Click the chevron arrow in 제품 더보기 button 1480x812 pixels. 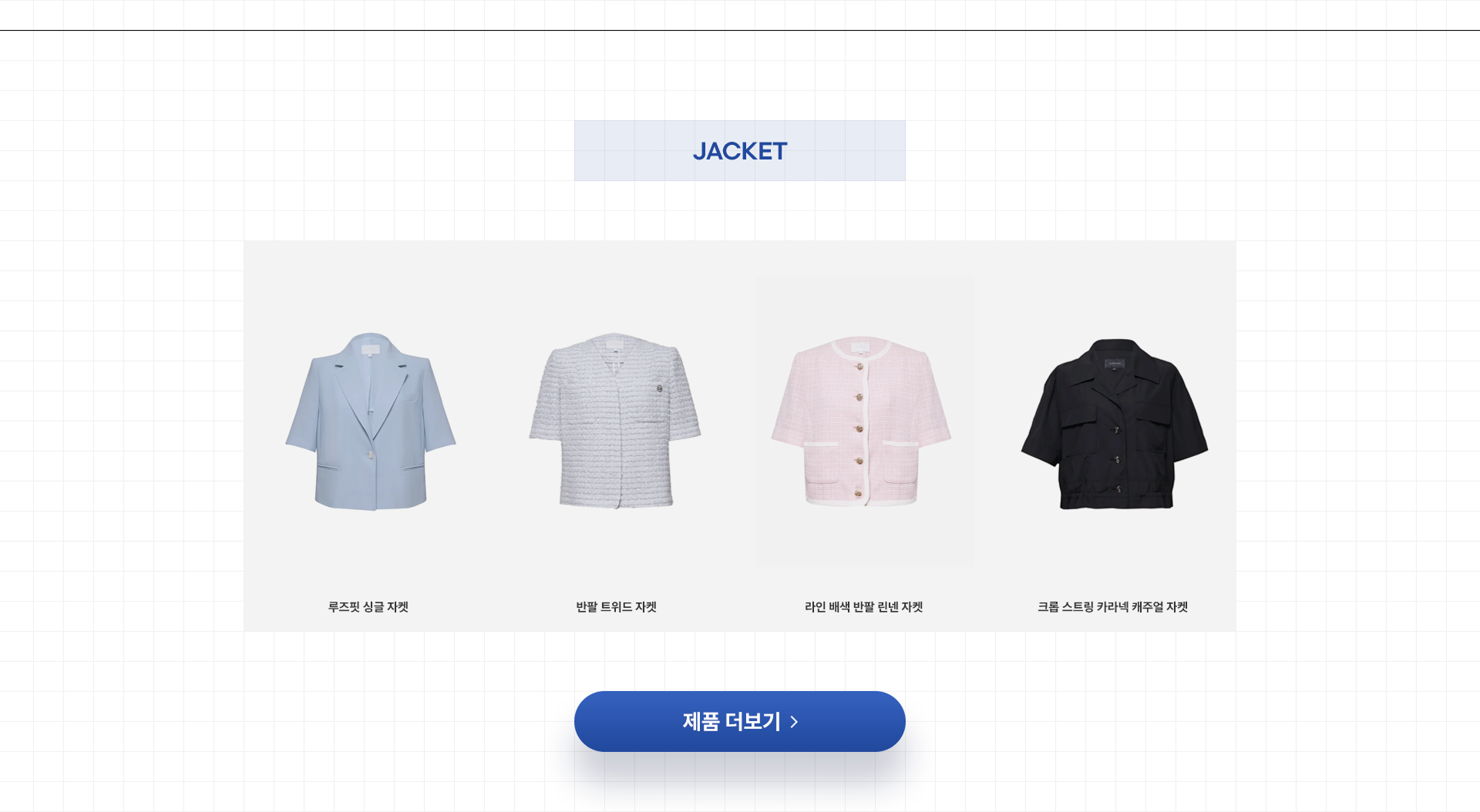[794, 722]
